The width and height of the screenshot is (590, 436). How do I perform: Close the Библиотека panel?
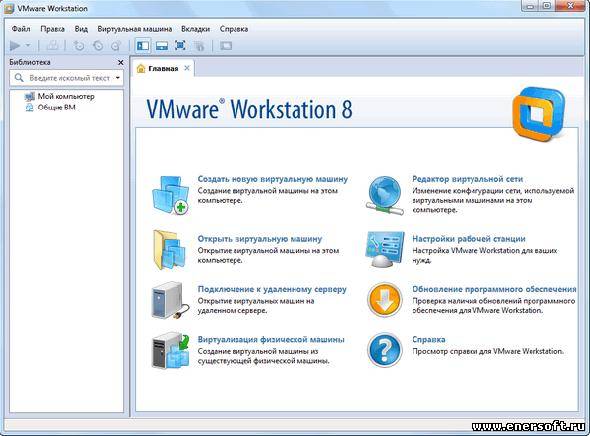click(120, 62)
